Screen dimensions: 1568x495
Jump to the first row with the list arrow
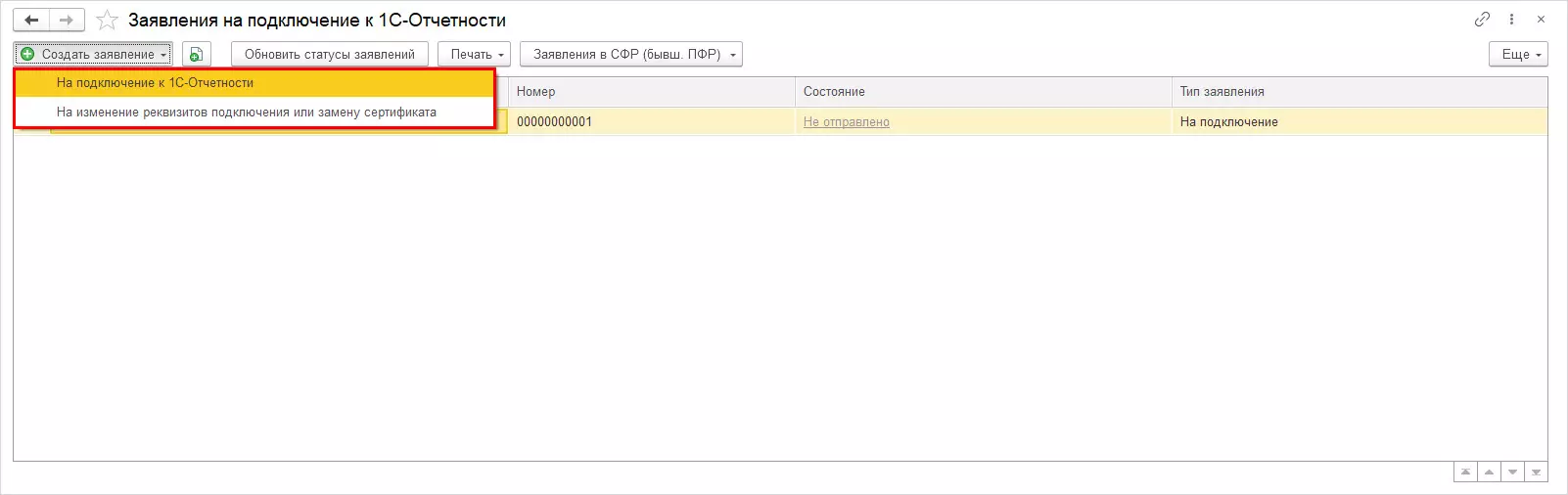[x=1465, y=472]
